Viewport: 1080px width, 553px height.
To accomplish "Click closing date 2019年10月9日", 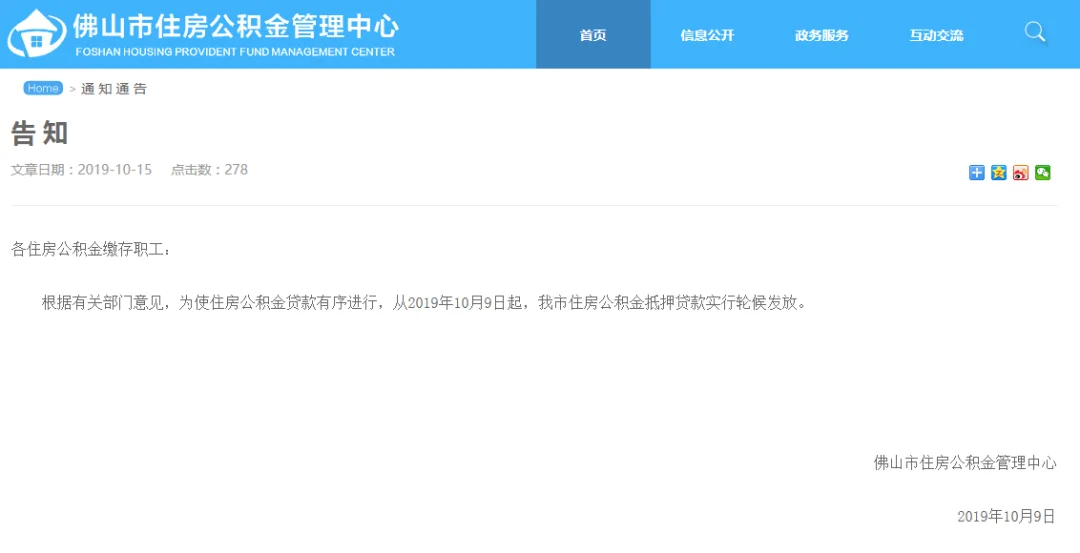I will (1006, 517).
